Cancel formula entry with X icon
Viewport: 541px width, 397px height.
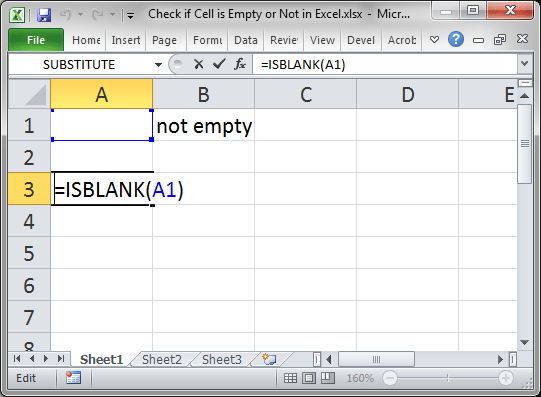click(x=198, y=64)
